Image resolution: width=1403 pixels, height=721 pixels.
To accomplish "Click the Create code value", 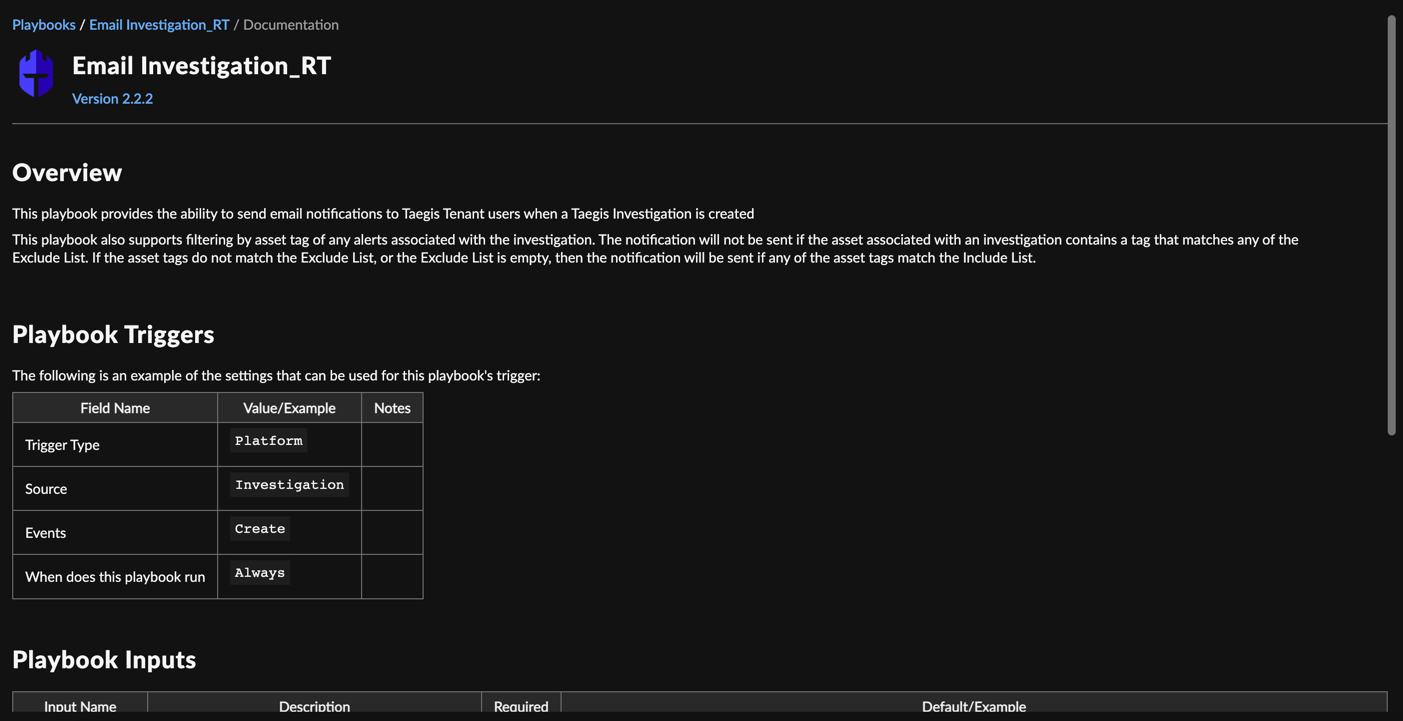I will click(260, 529).
